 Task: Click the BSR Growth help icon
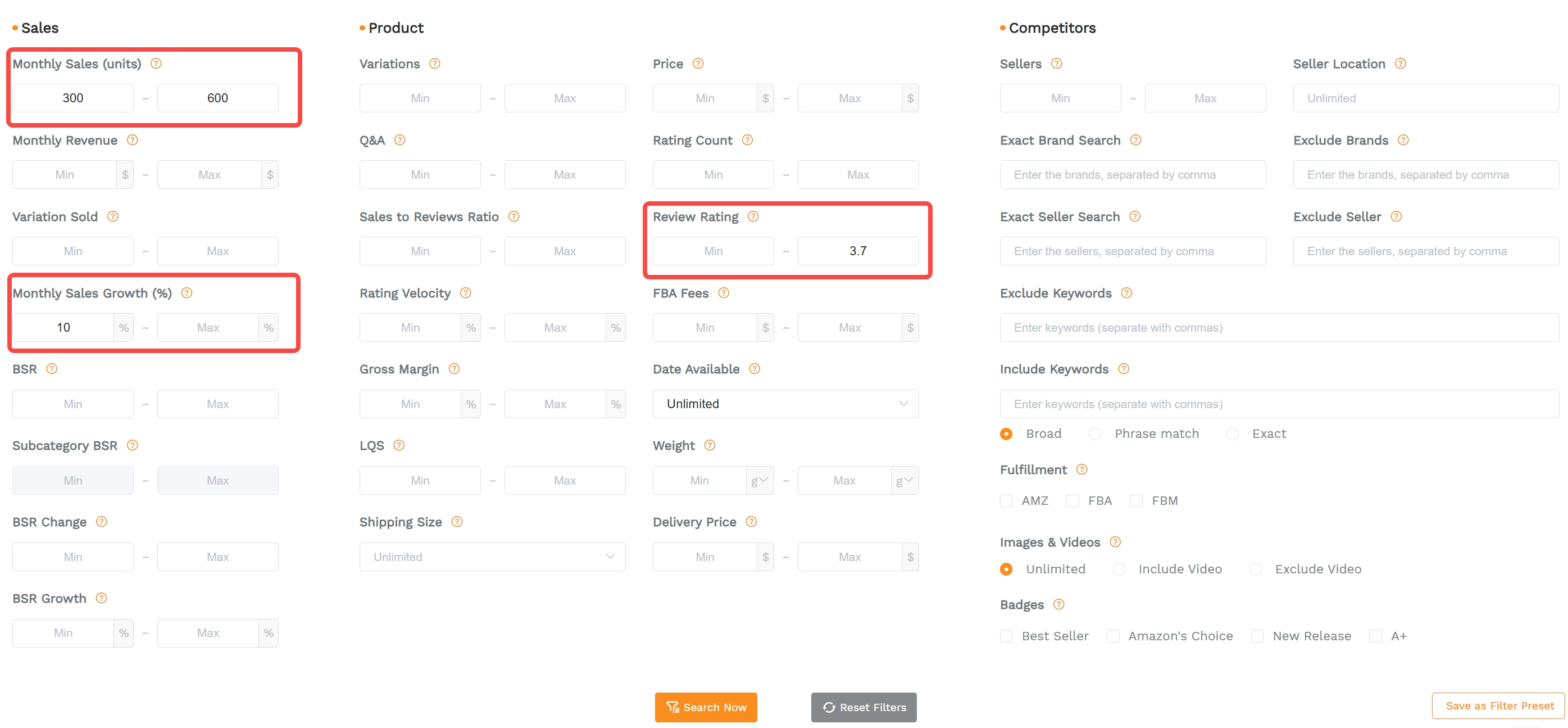click(x=101, y=598)
